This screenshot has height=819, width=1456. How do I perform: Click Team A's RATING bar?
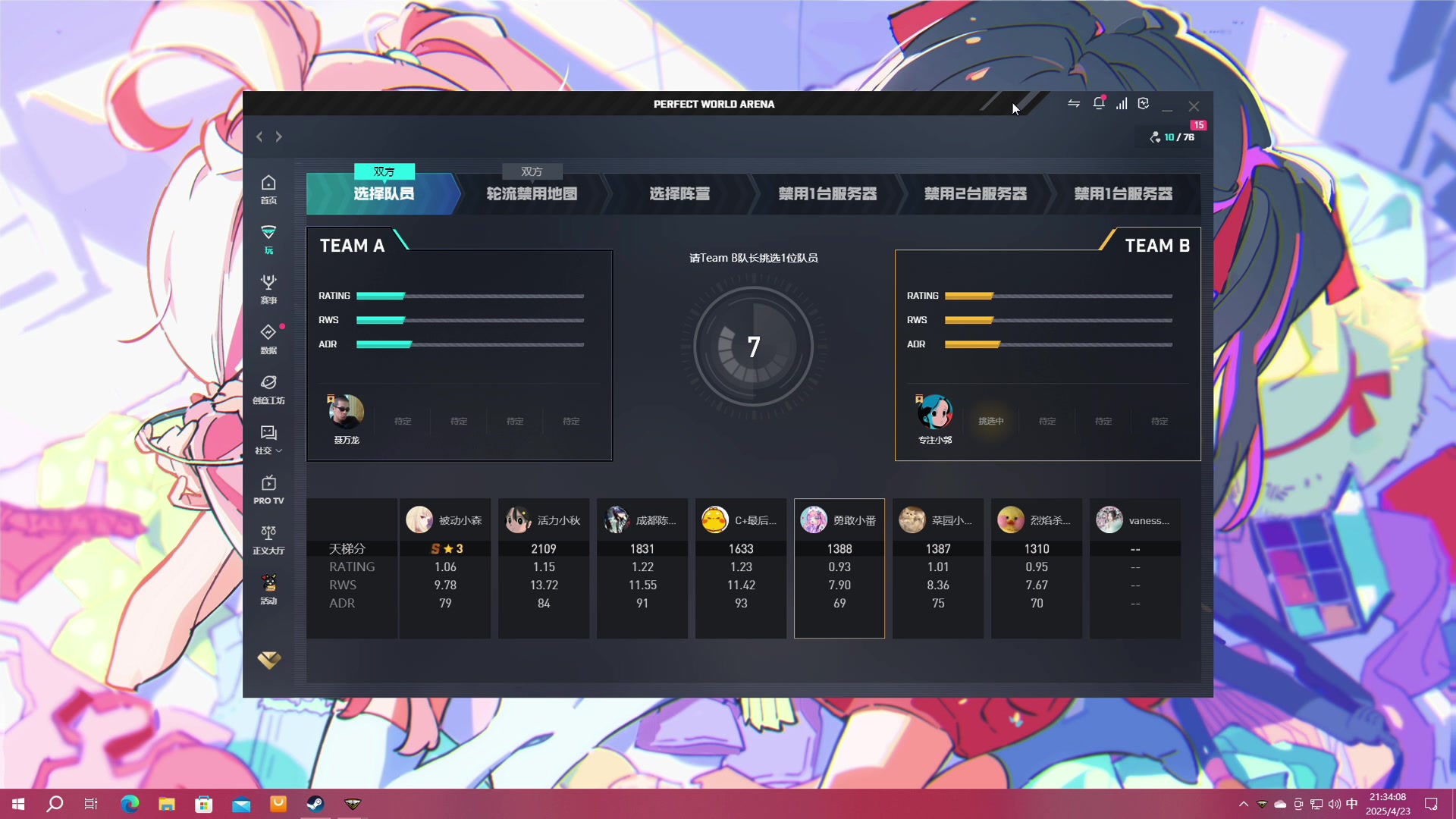(470, 296)
